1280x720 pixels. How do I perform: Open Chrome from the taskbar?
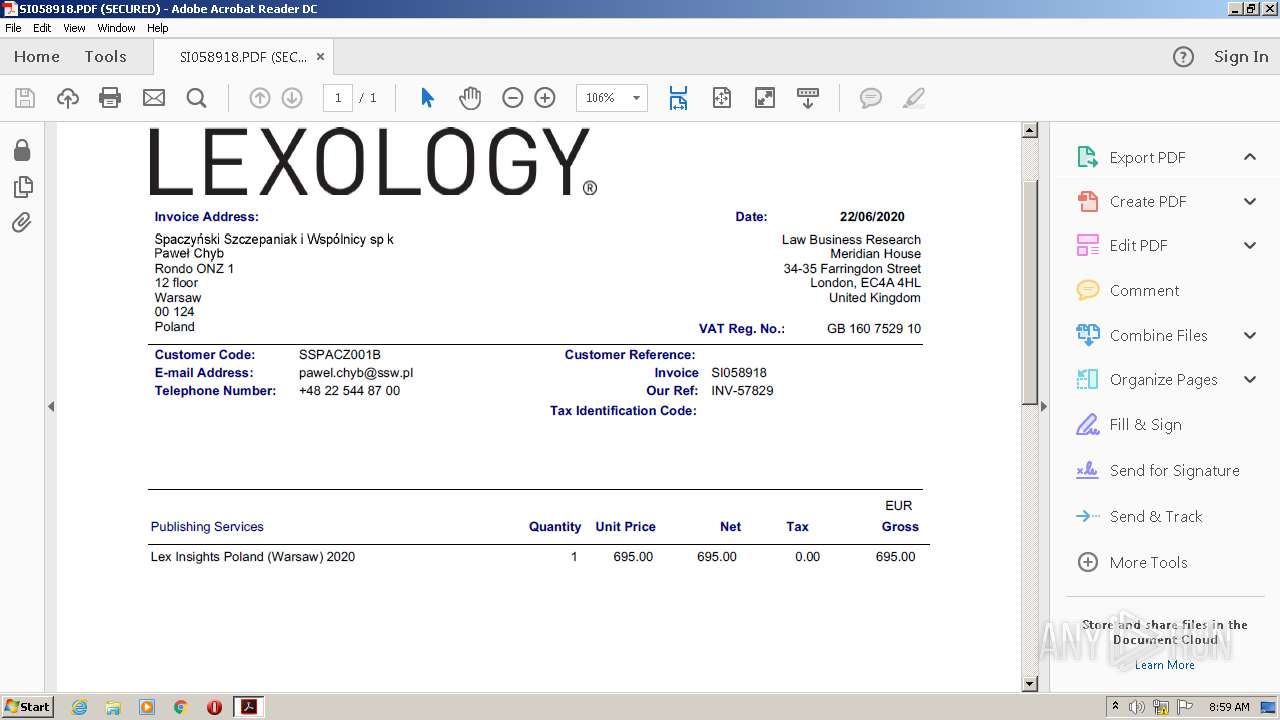180,707
